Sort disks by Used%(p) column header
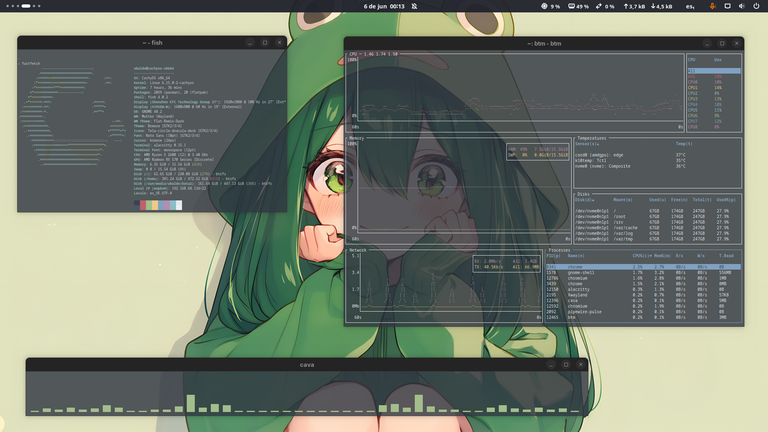The width and height of the screenshot is (768, 432). pyautogui.click(x=726, y=200)
